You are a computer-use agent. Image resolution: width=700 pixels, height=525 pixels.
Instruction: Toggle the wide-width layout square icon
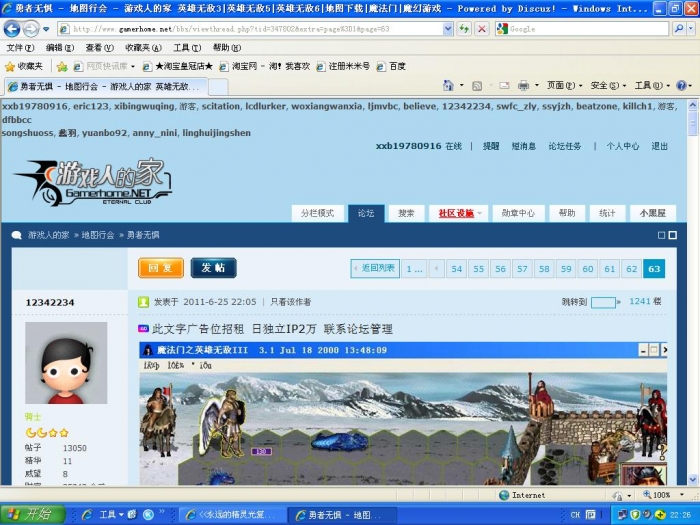tap(672, 235)
